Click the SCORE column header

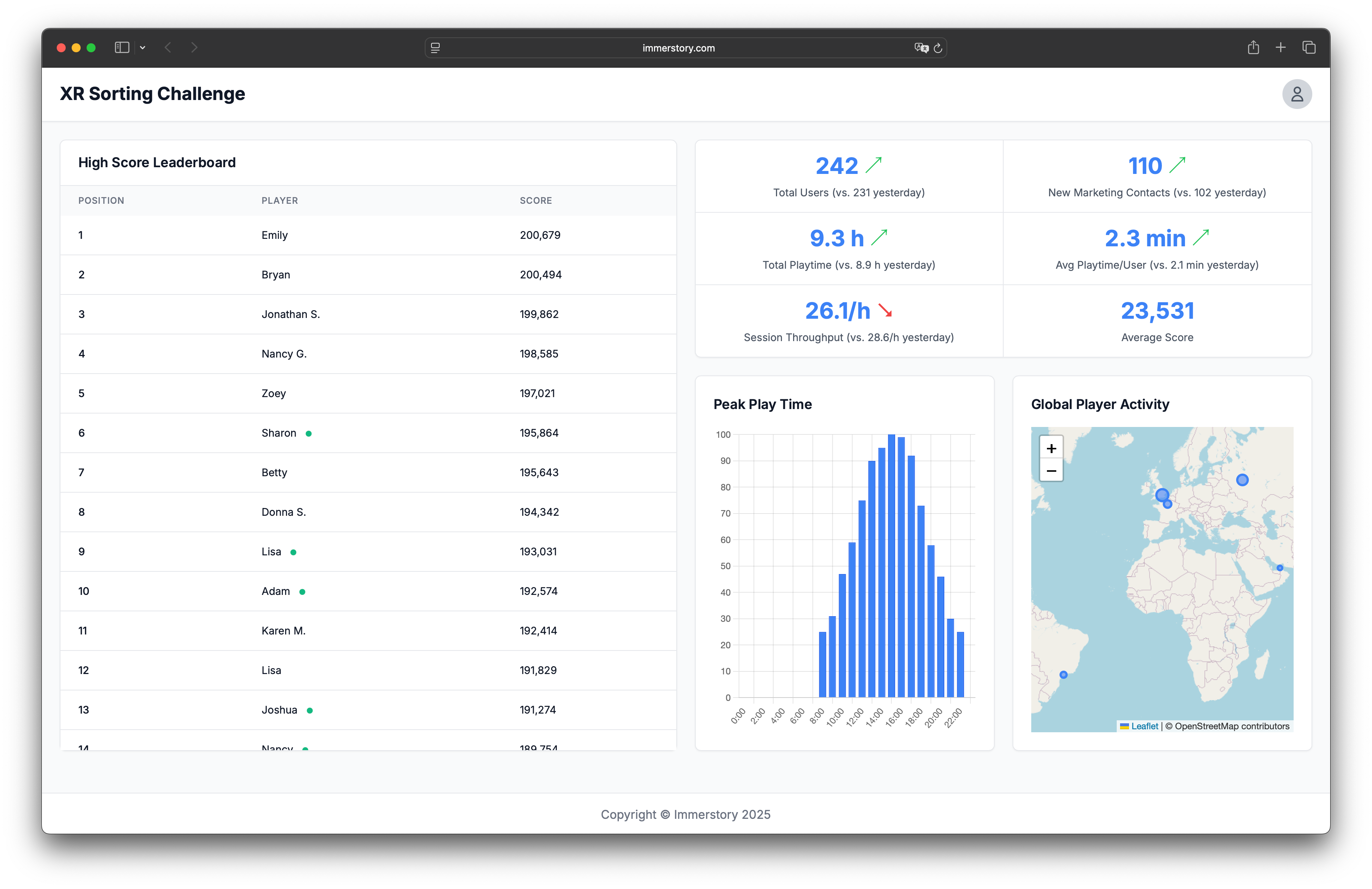pos(536,201)
